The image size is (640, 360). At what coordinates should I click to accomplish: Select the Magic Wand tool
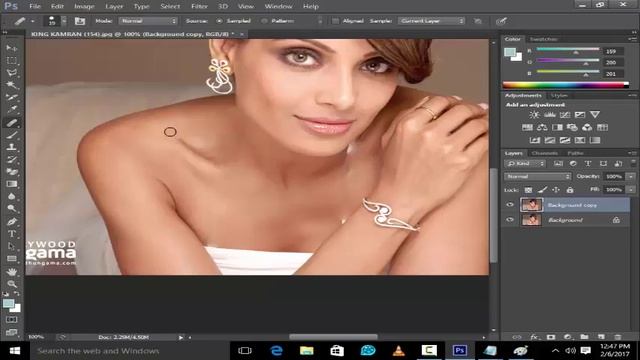(12, 85)
